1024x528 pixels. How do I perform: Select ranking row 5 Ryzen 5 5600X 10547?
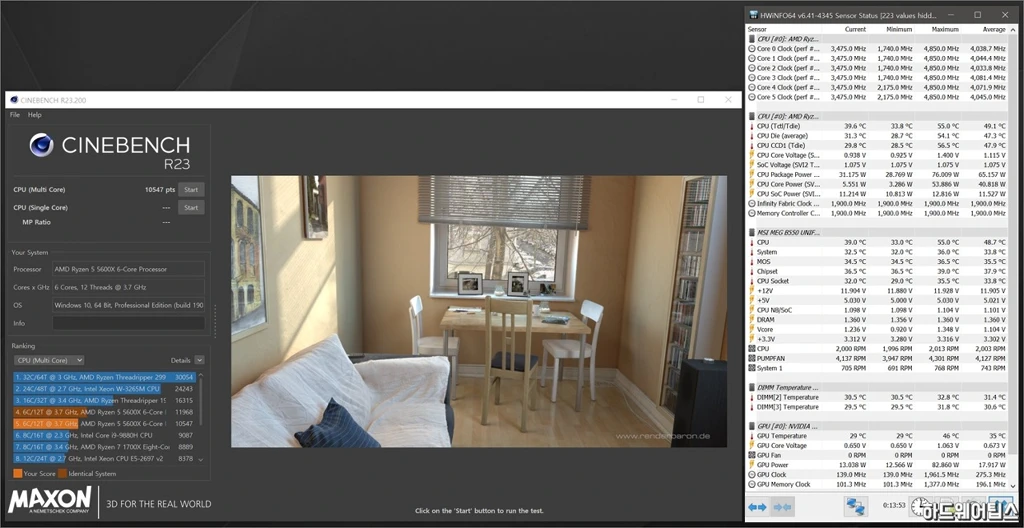click(x=104, y=423)
